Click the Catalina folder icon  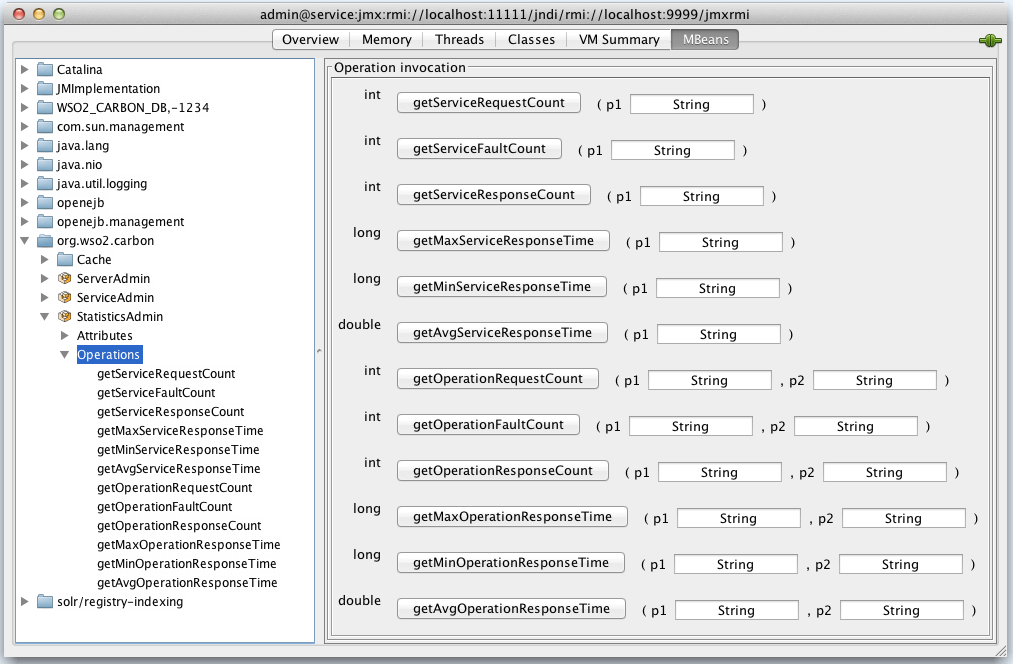[x=45, y=70]
